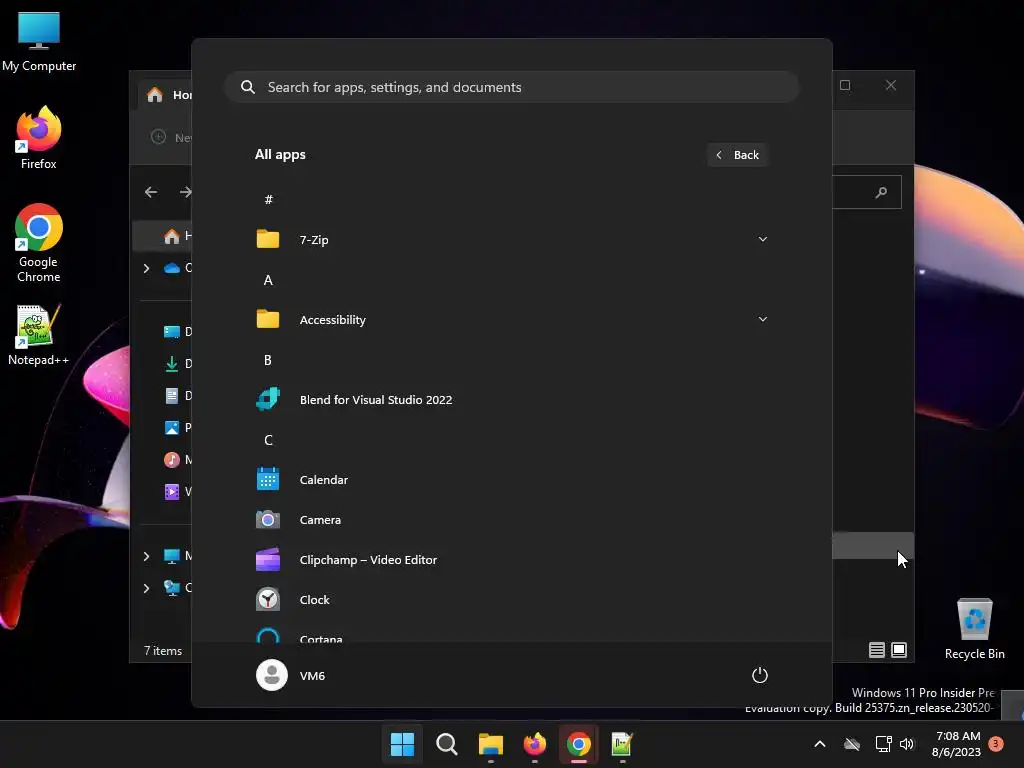
Task: Open the volume tray icon
Action: tap(906, 744)
